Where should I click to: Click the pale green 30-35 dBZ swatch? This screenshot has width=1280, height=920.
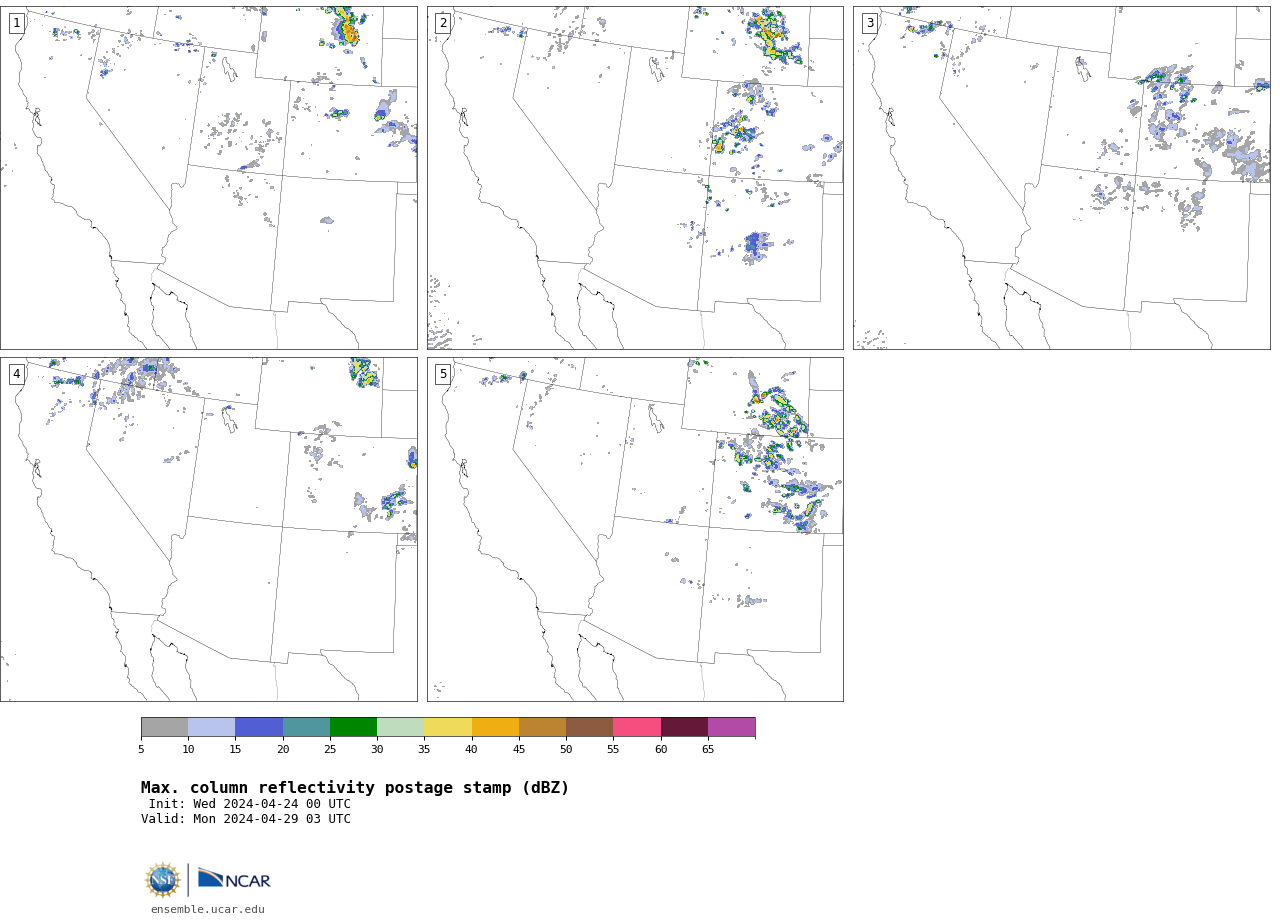point(401,727)
